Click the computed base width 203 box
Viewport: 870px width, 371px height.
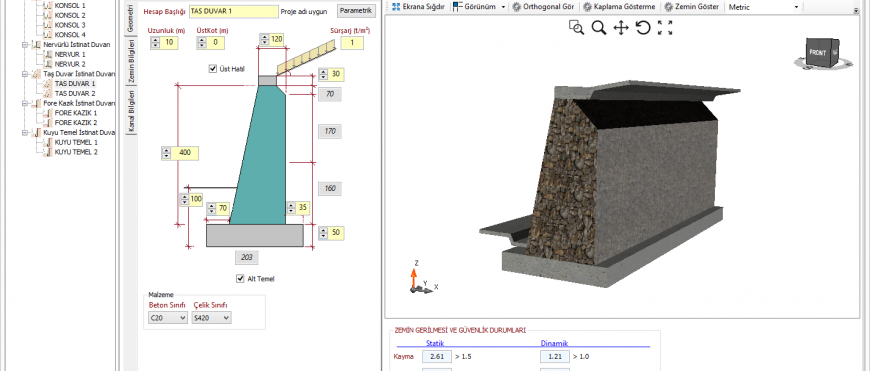(247, 257)
